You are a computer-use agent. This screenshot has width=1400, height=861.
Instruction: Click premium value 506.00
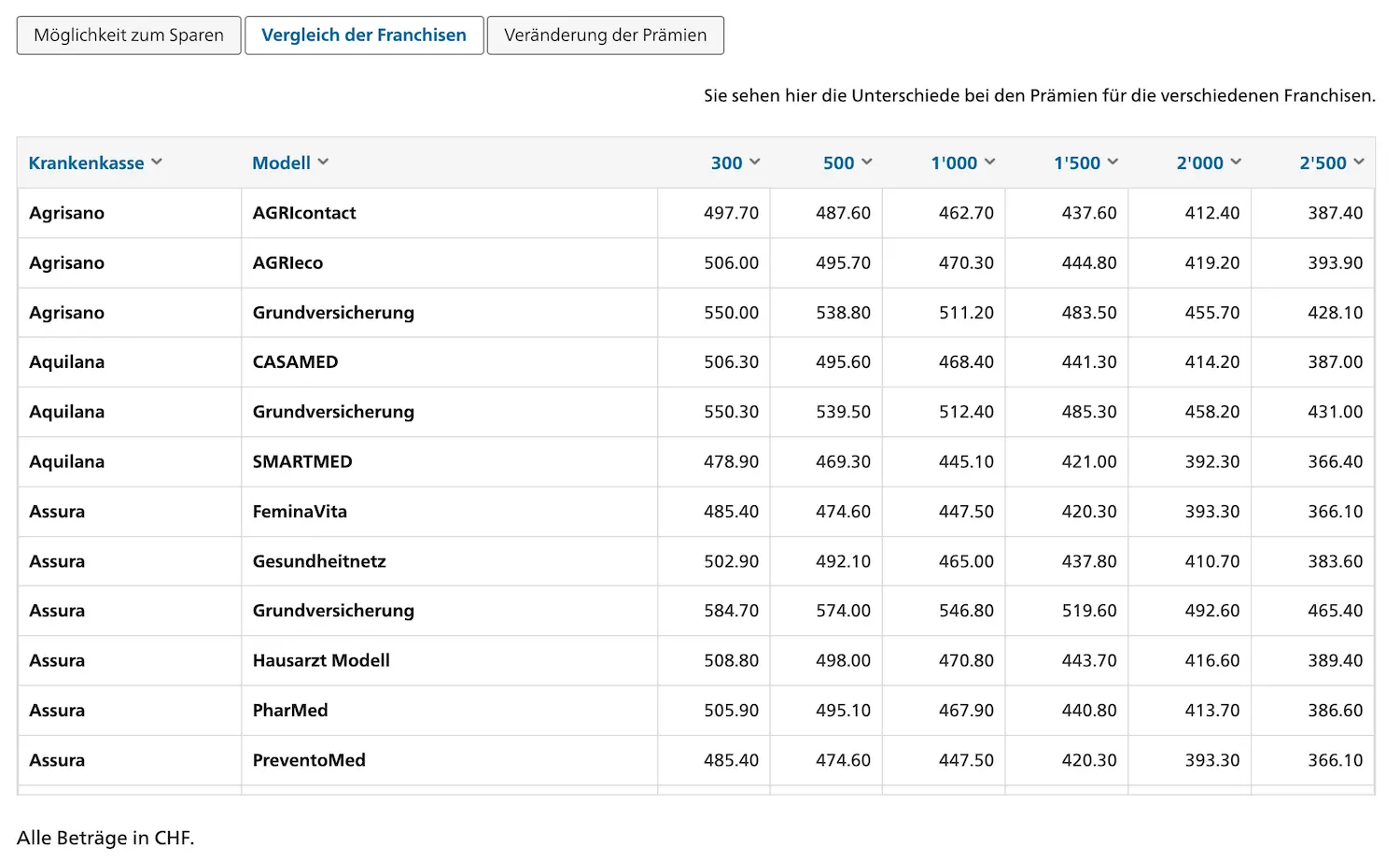click(731, 262)
